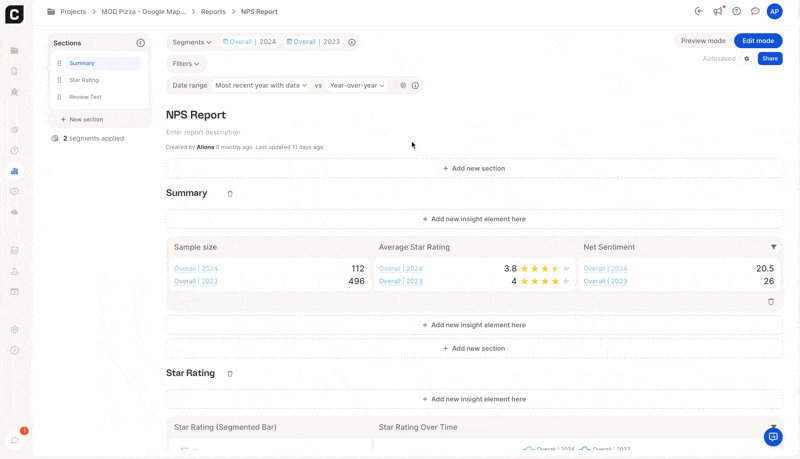Open the blue feedback widget button

tap(773, 437)
